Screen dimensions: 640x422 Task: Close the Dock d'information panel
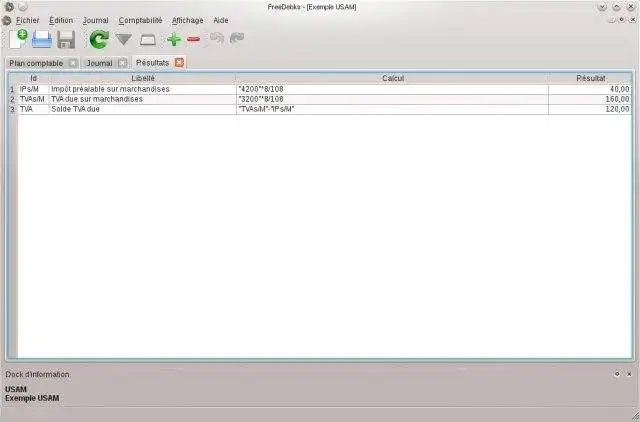[629, 374]
